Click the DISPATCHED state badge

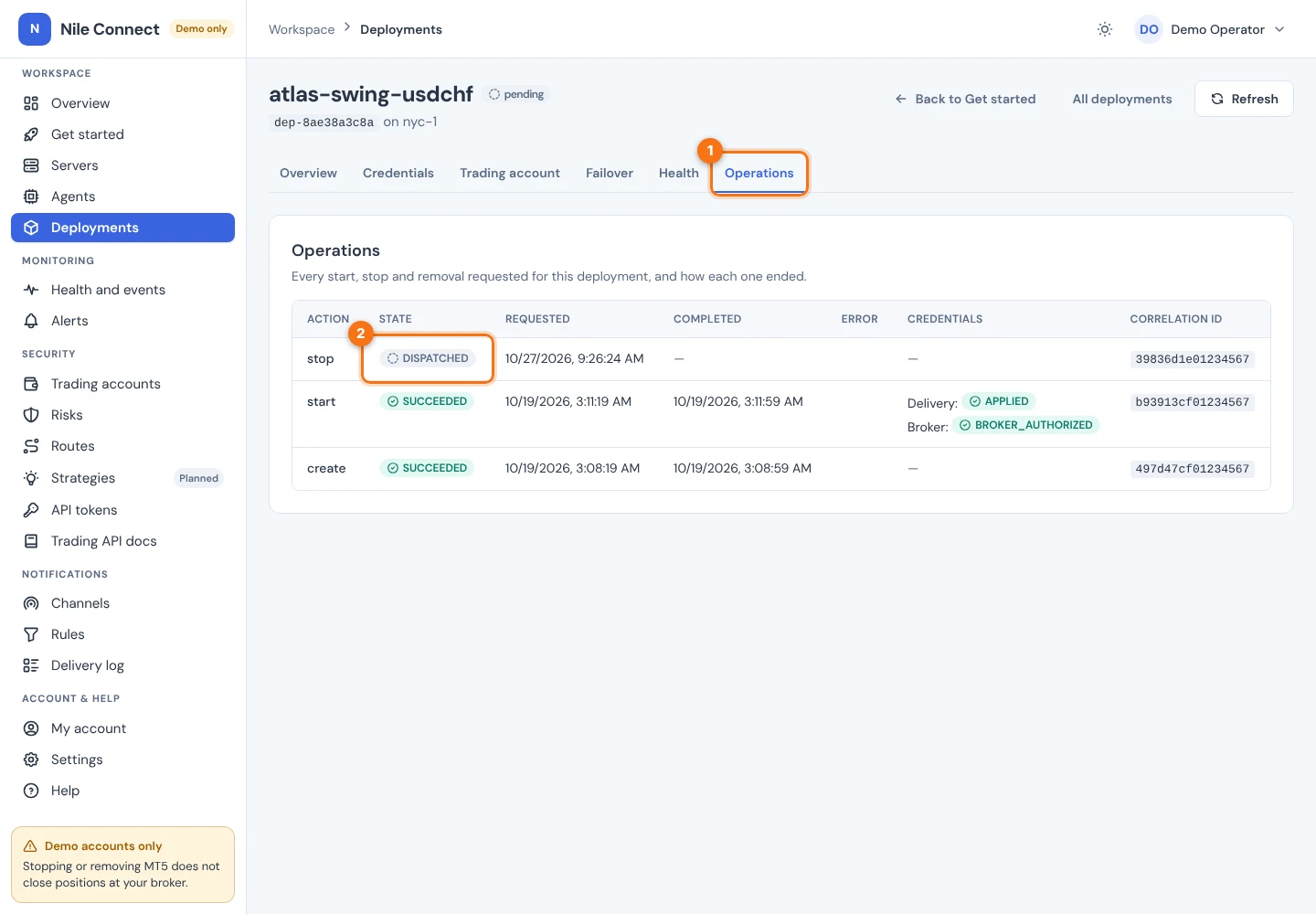pyautogui.click(x=428, y=358)
